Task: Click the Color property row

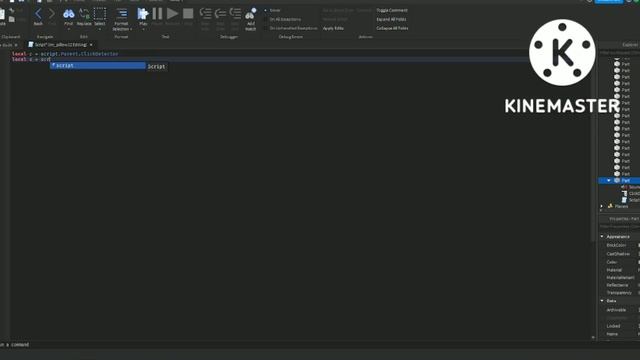Action: [x=620, y=262]
